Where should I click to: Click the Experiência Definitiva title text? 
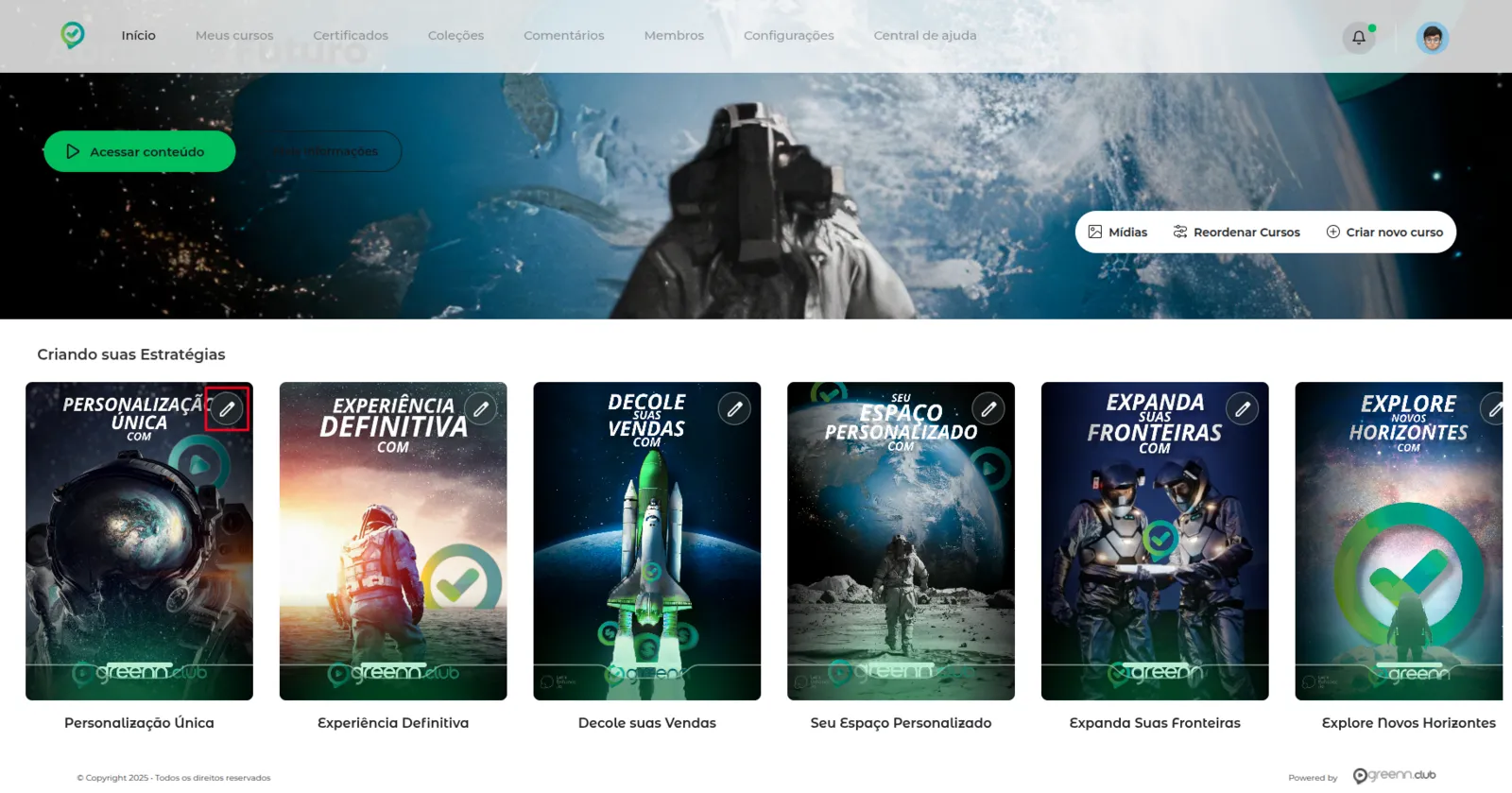[393, 723]
